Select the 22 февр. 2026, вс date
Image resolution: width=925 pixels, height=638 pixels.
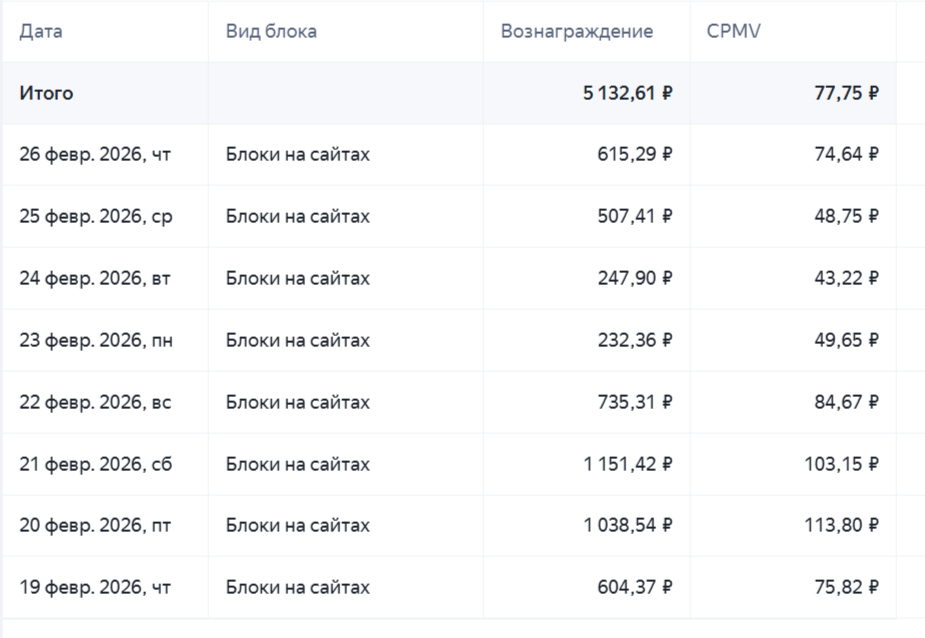coord(95,402)
